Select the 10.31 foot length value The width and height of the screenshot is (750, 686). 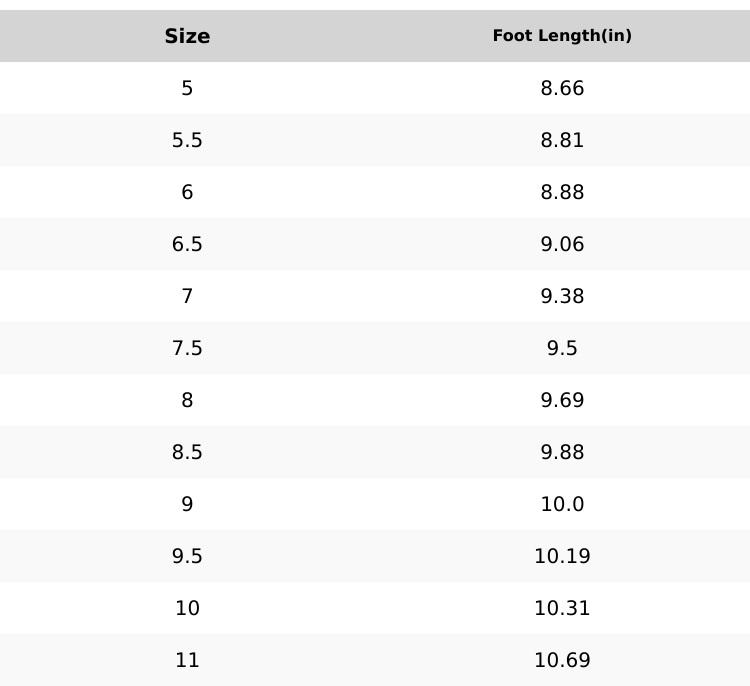[562, 608]
